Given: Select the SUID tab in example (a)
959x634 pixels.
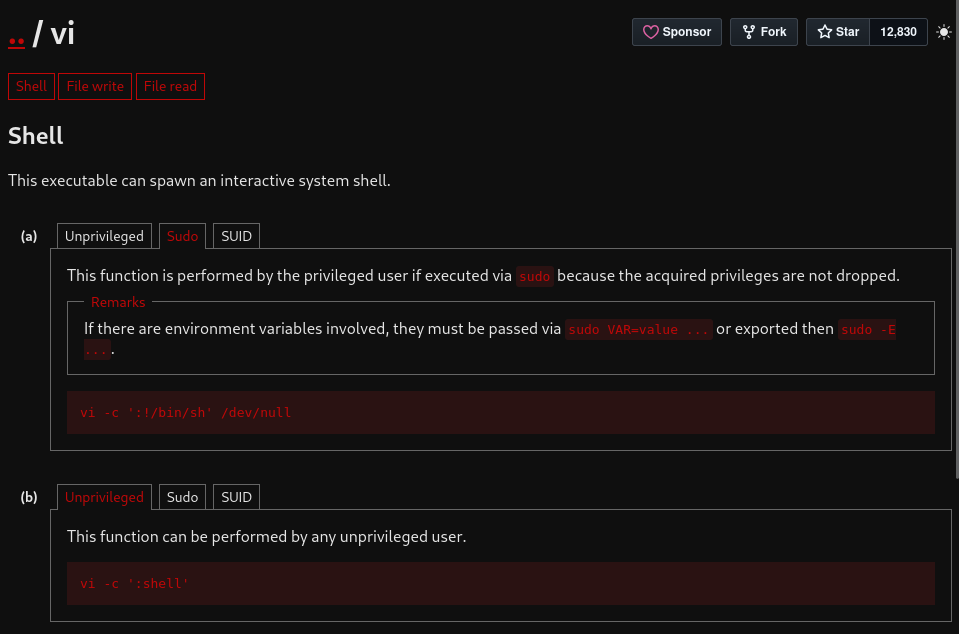Looking at the screenshot, I should pyautogui.click(x=236, y=236).
